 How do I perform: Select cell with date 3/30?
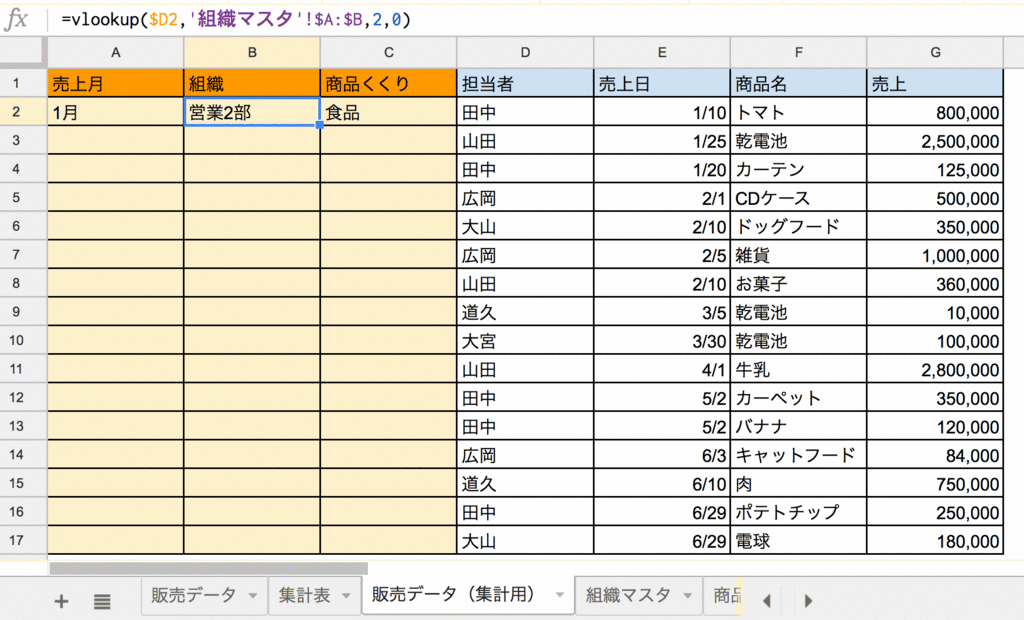coord(662,340)
